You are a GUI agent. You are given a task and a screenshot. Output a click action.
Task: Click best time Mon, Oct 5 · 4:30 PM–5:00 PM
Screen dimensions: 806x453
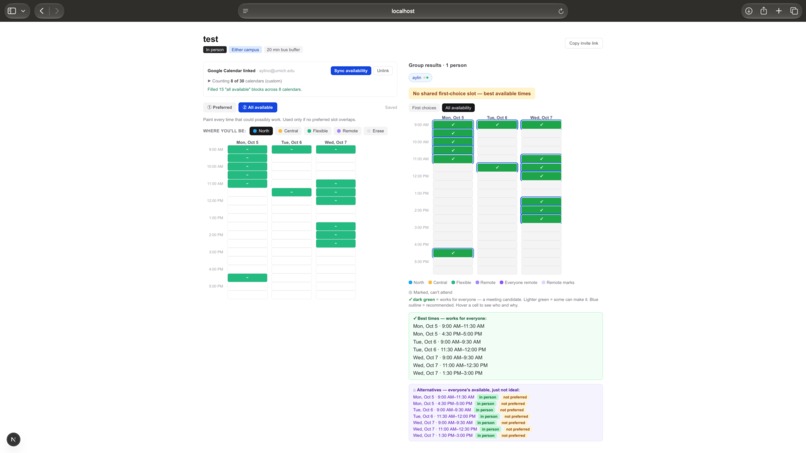447,334
